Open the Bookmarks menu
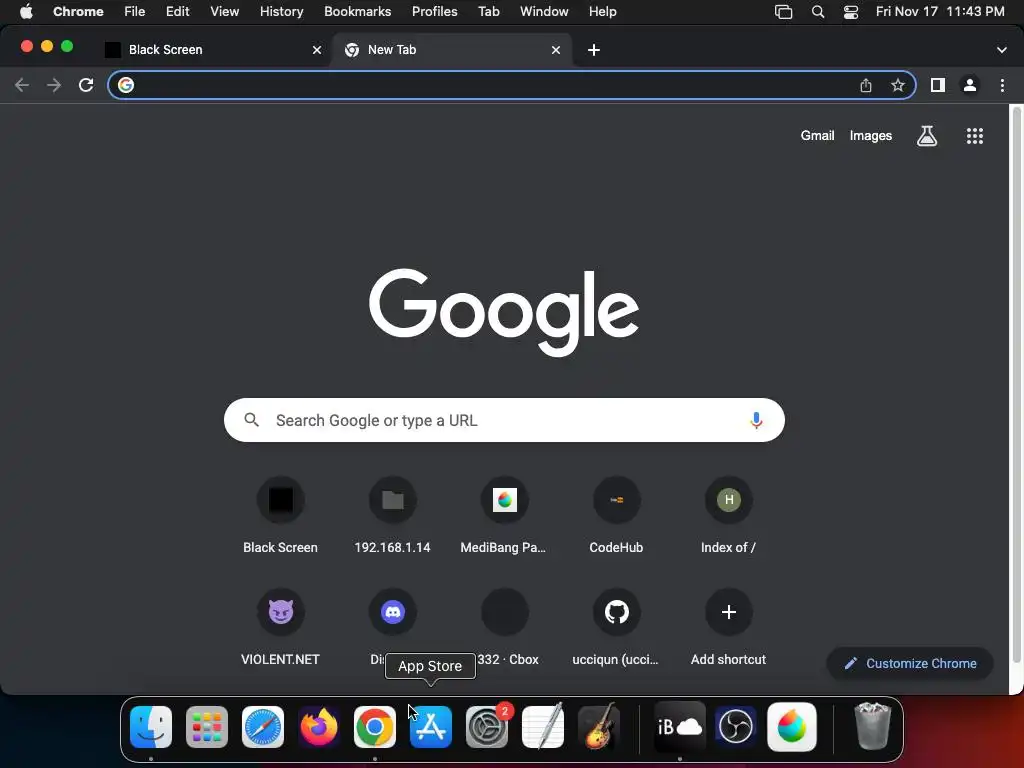The image size is (1024, 768). click(357, 11)
